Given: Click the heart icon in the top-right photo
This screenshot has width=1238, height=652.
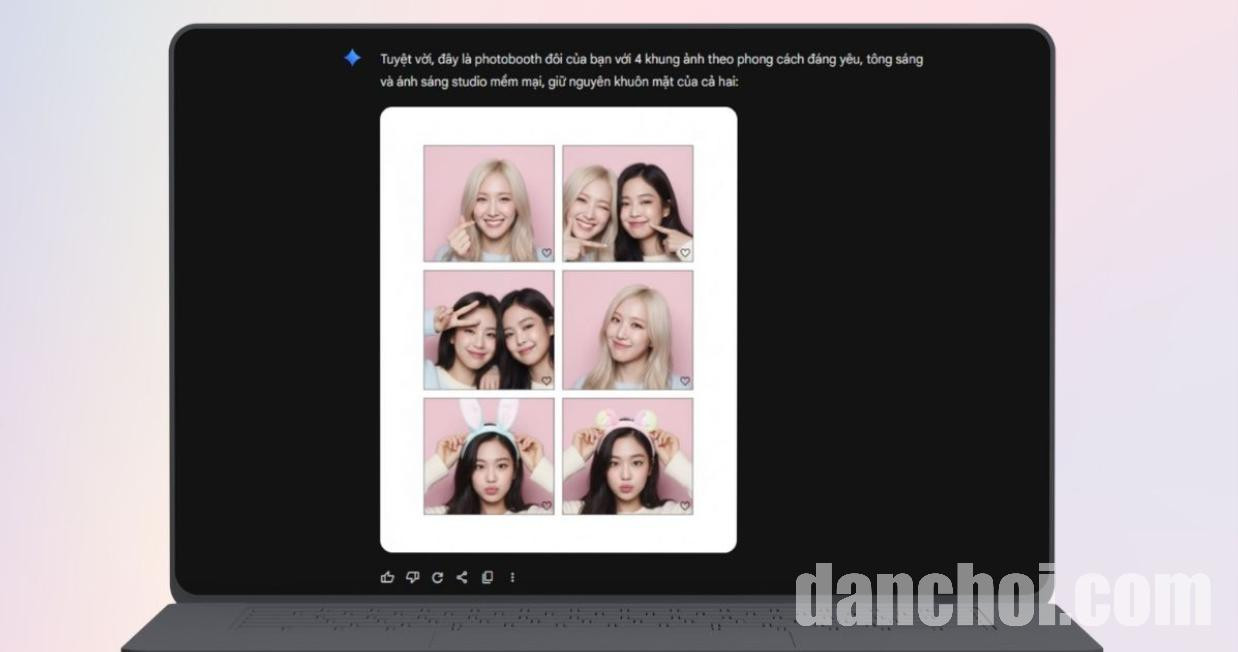Looking at the screenshot, I should (685, 253).
